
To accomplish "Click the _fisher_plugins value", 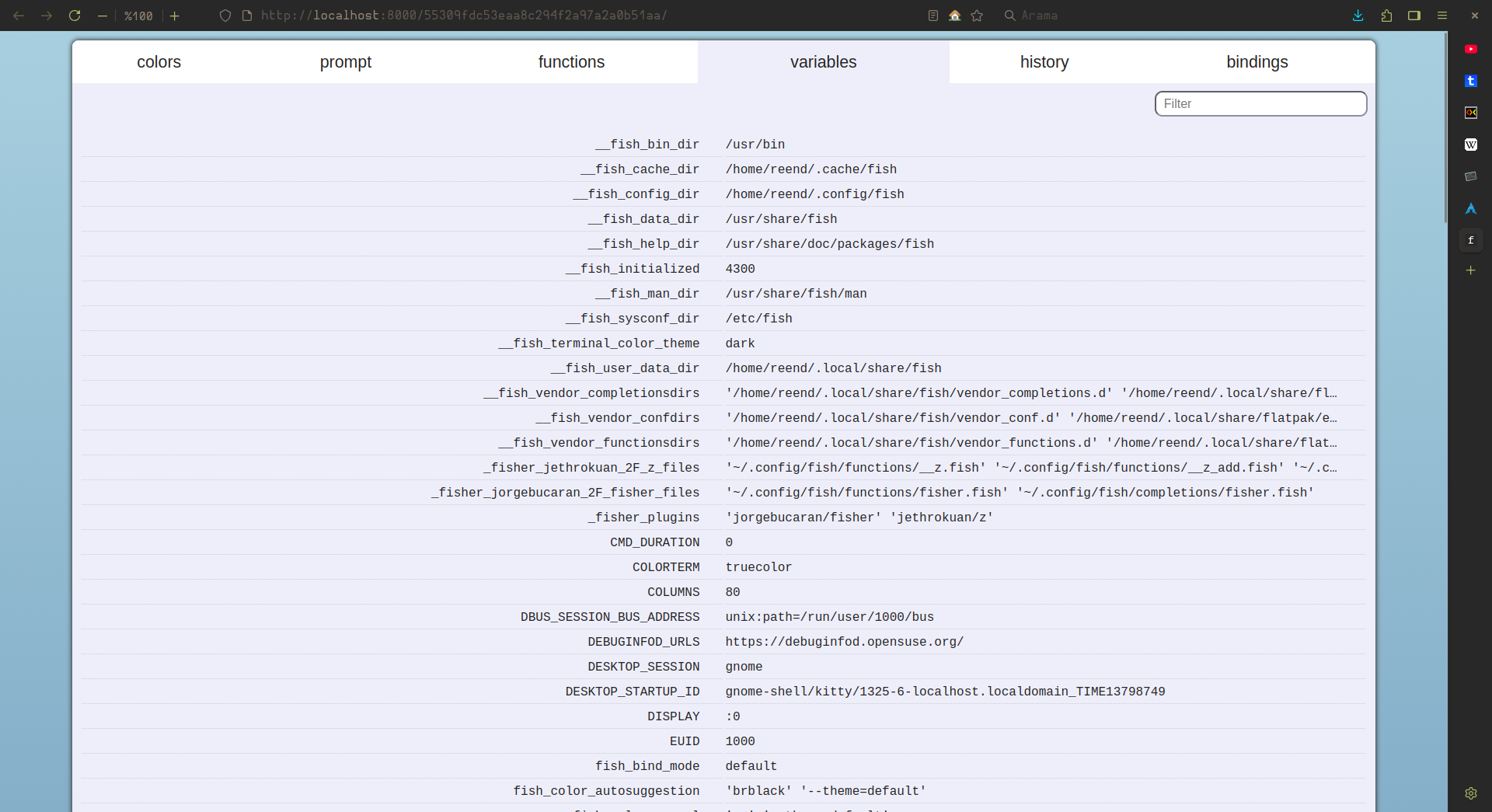I will point(859,518).
